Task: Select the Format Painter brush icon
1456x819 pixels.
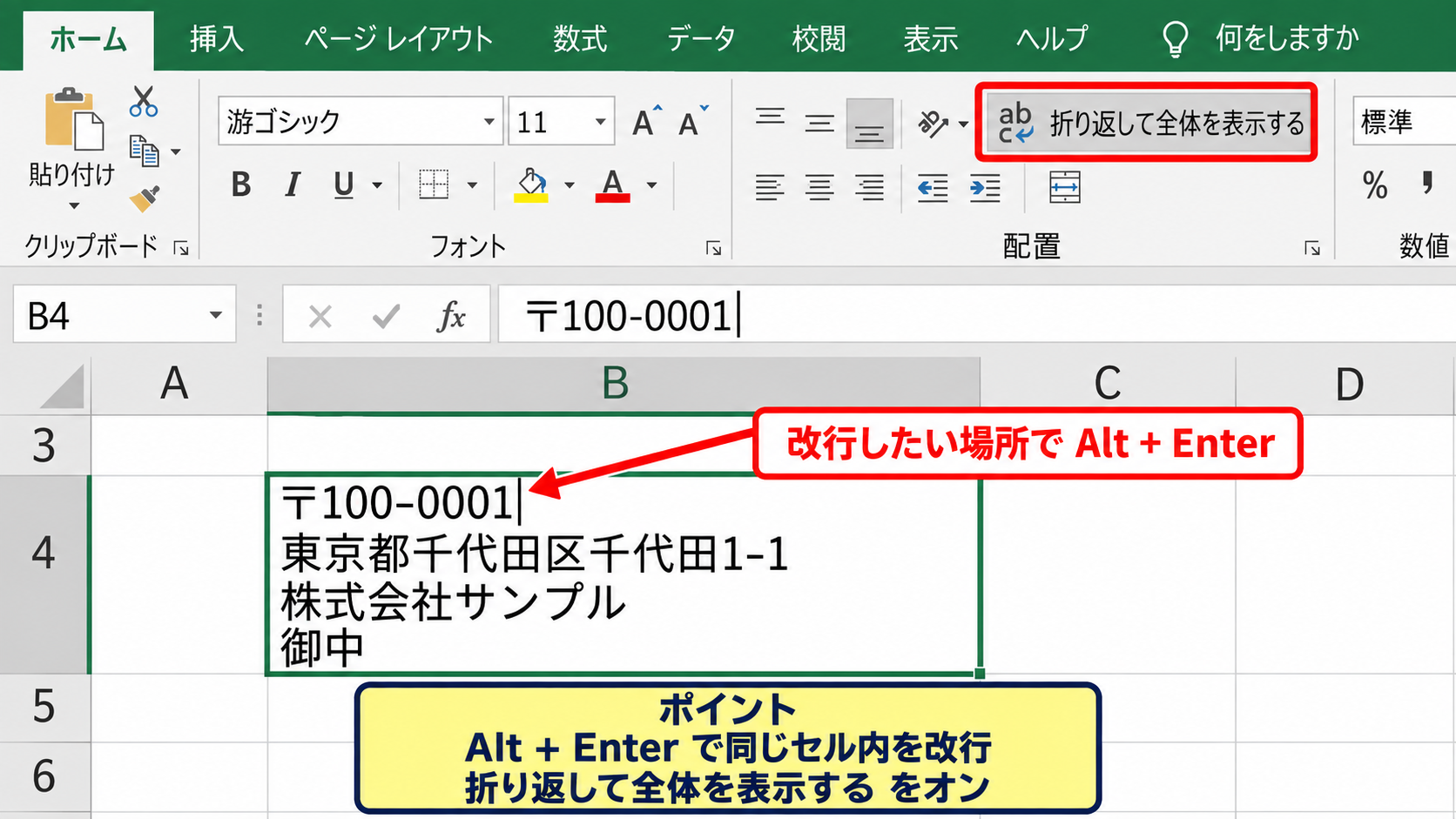Action: (145, 199)
